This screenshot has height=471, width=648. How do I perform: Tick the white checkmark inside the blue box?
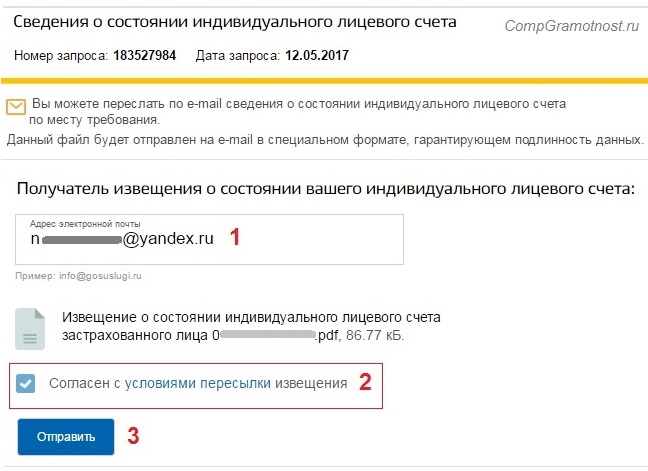click(x=25, y=383)
